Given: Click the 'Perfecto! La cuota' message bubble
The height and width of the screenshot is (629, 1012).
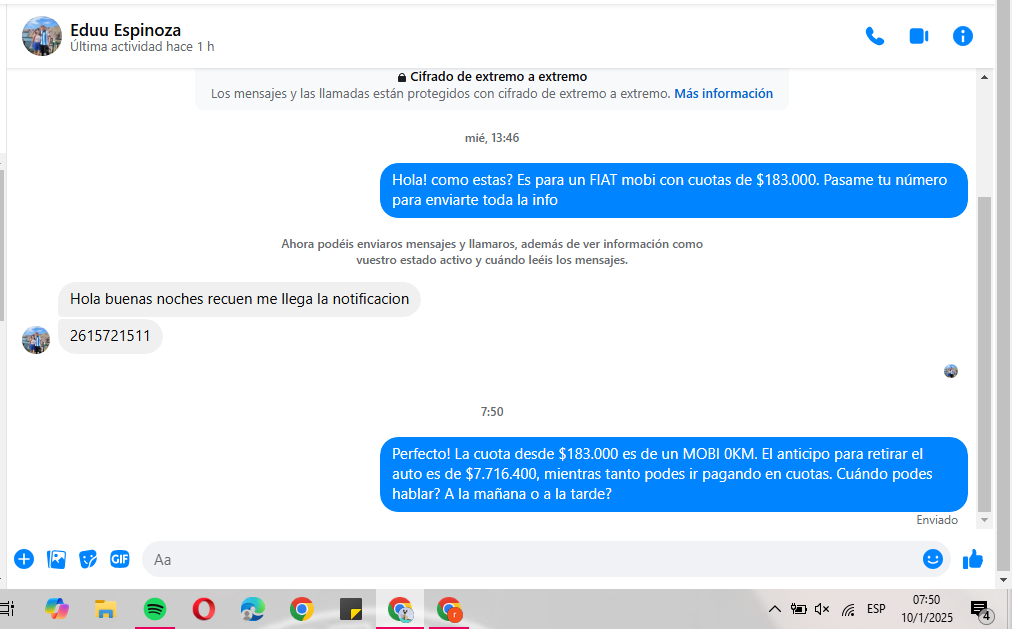Looking at the screenshot, I should pos(673,474).
